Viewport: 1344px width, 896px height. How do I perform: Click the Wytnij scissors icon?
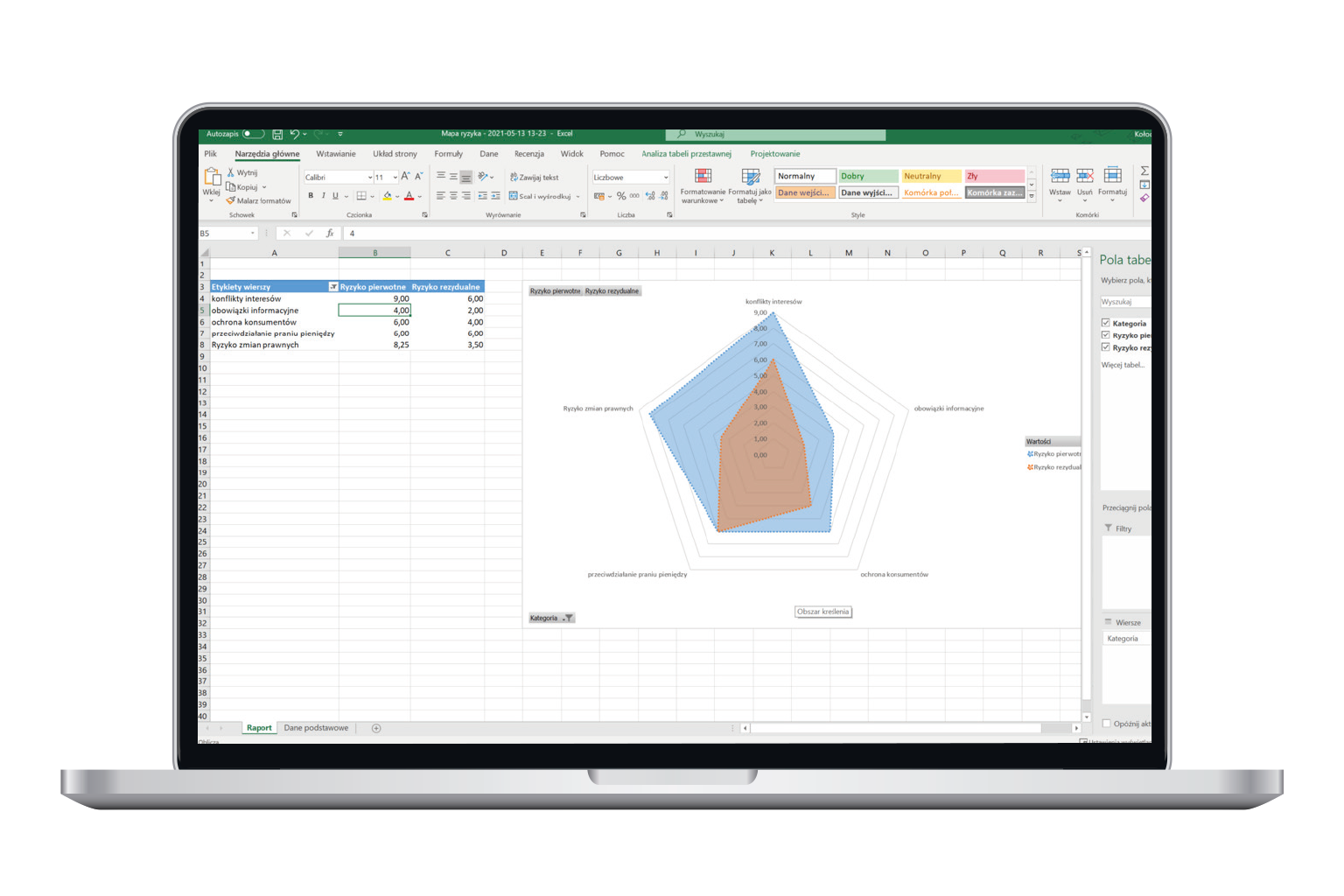click(231, 172)
